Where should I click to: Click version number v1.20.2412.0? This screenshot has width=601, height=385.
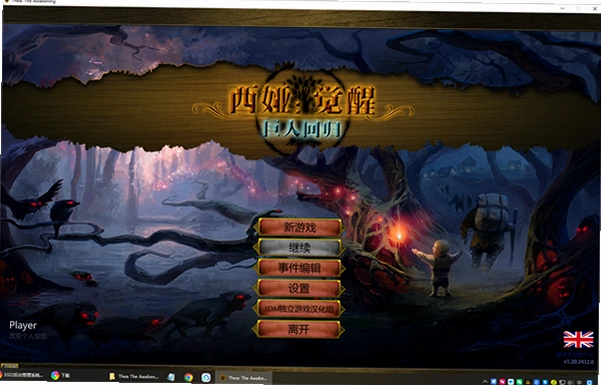point(579,361)
